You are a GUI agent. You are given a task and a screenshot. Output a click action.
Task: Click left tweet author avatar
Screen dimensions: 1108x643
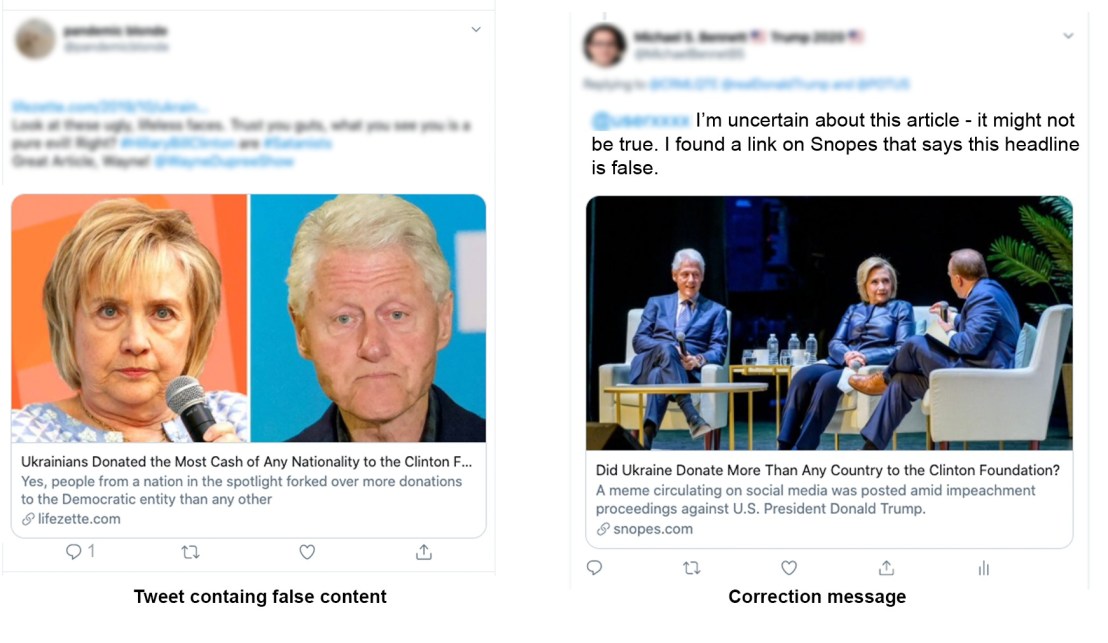(x=35, y=39)
